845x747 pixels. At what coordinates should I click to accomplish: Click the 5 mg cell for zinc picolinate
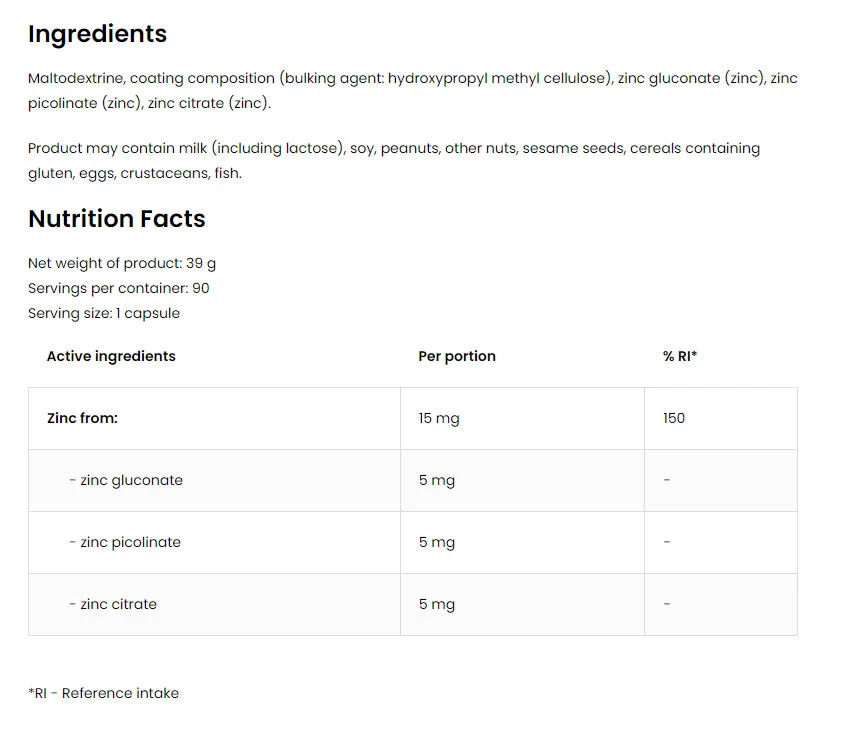pyautogui.click(x=437, y=542)
